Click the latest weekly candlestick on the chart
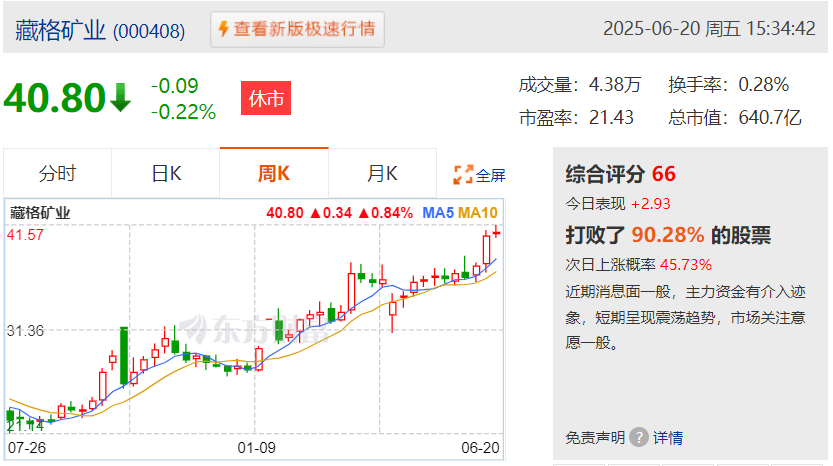 pyautogui.click(x=496, y=232)
